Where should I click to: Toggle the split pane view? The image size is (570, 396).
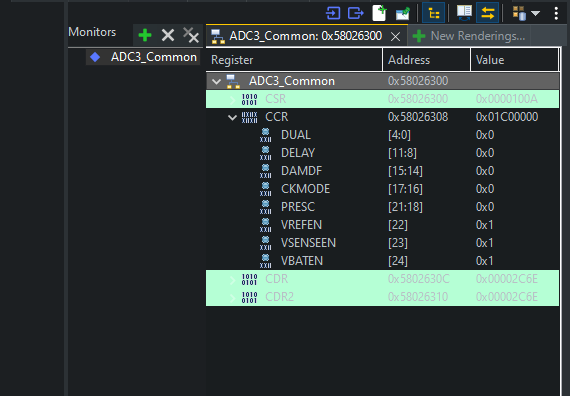coord(464,13)
